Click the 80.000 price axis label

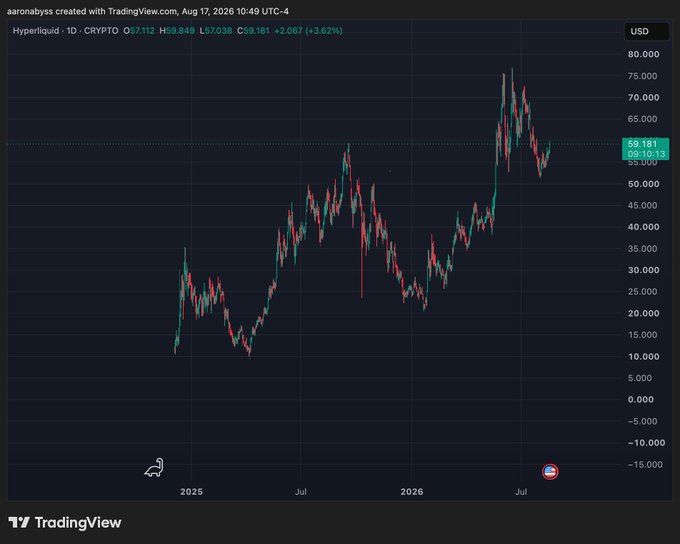coord(644,54)
